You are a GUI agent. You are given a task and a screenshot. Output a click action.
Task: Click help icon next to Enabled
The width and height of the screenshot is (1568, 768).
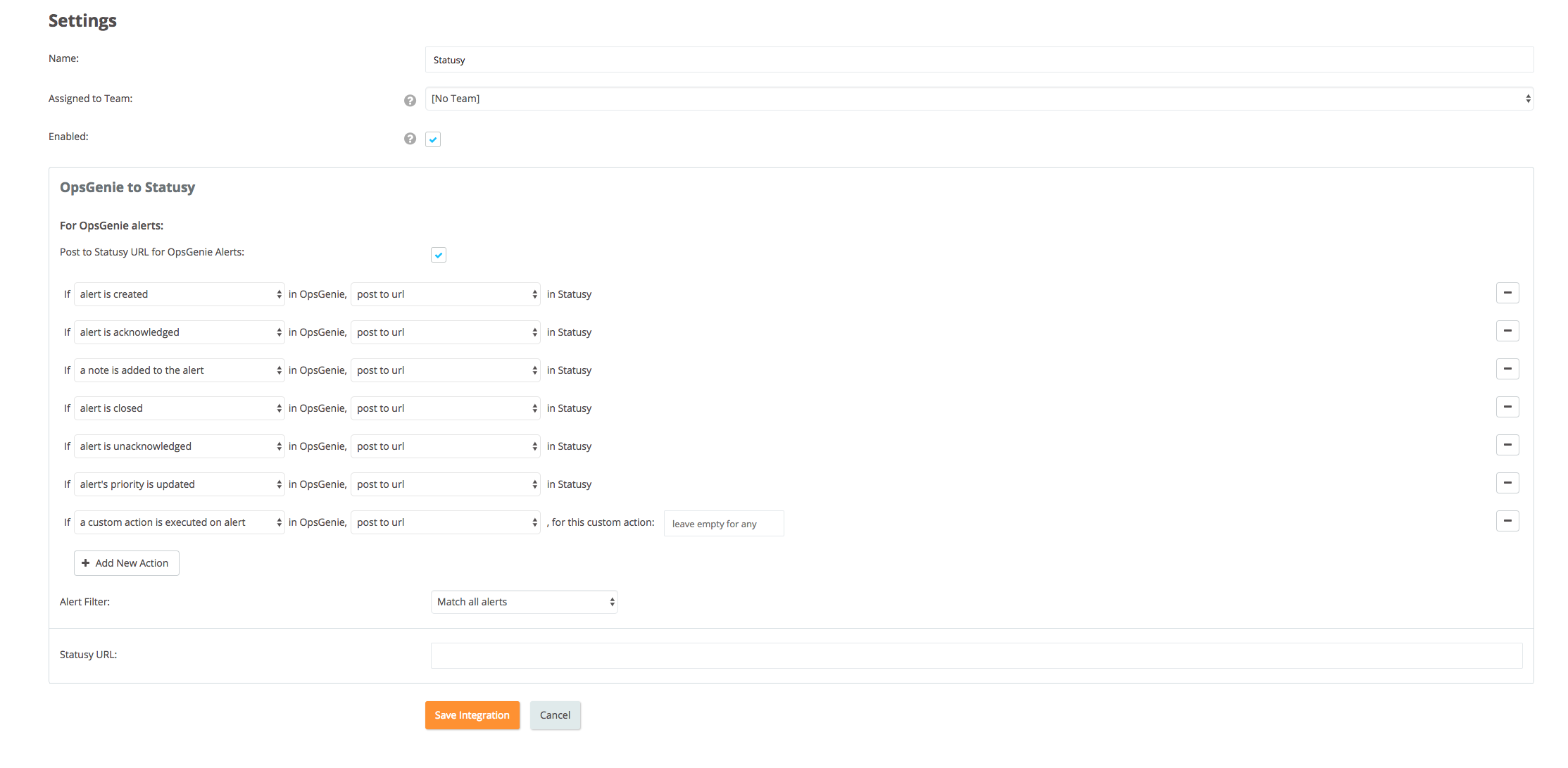coord(410,139)
